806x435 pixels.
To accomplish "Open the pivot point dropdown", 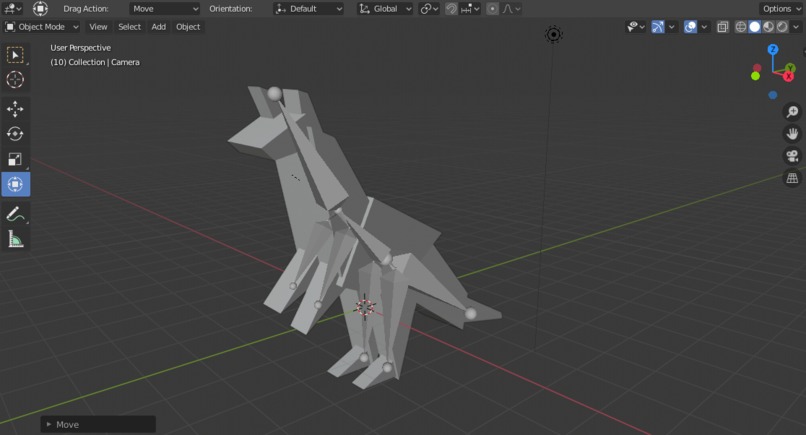I will [x=429, y=9].
